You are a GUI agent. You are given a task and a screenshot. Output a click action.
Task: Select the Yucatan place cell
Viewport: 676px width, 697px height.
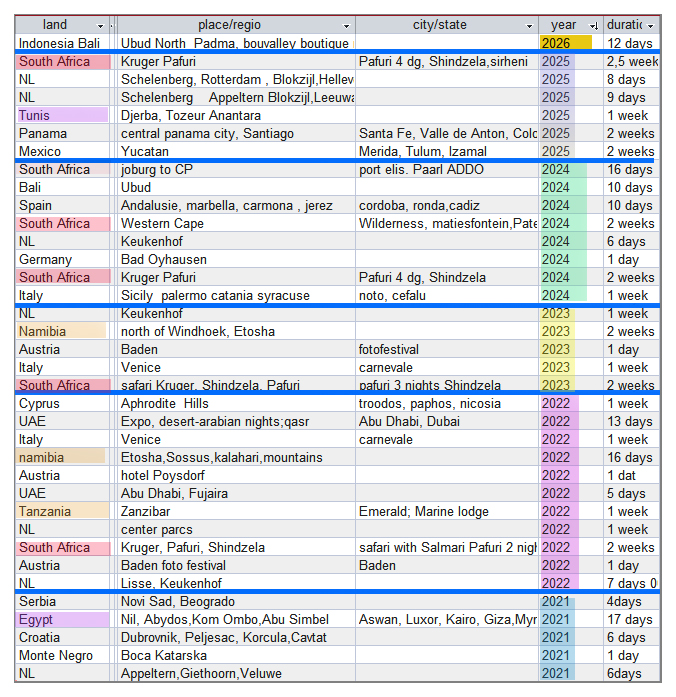235,151
